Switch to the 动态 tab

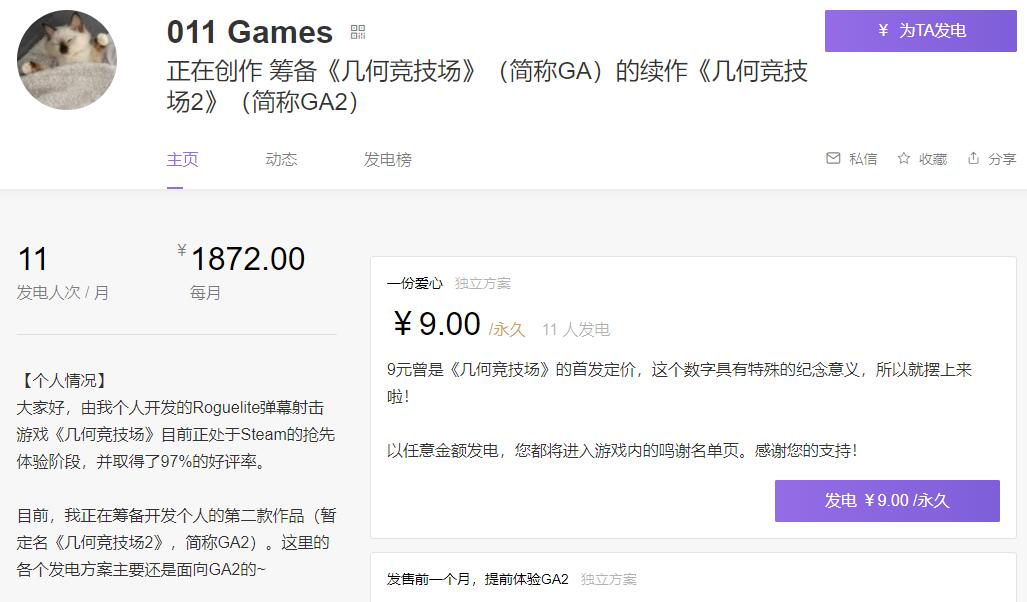point(281,159)
